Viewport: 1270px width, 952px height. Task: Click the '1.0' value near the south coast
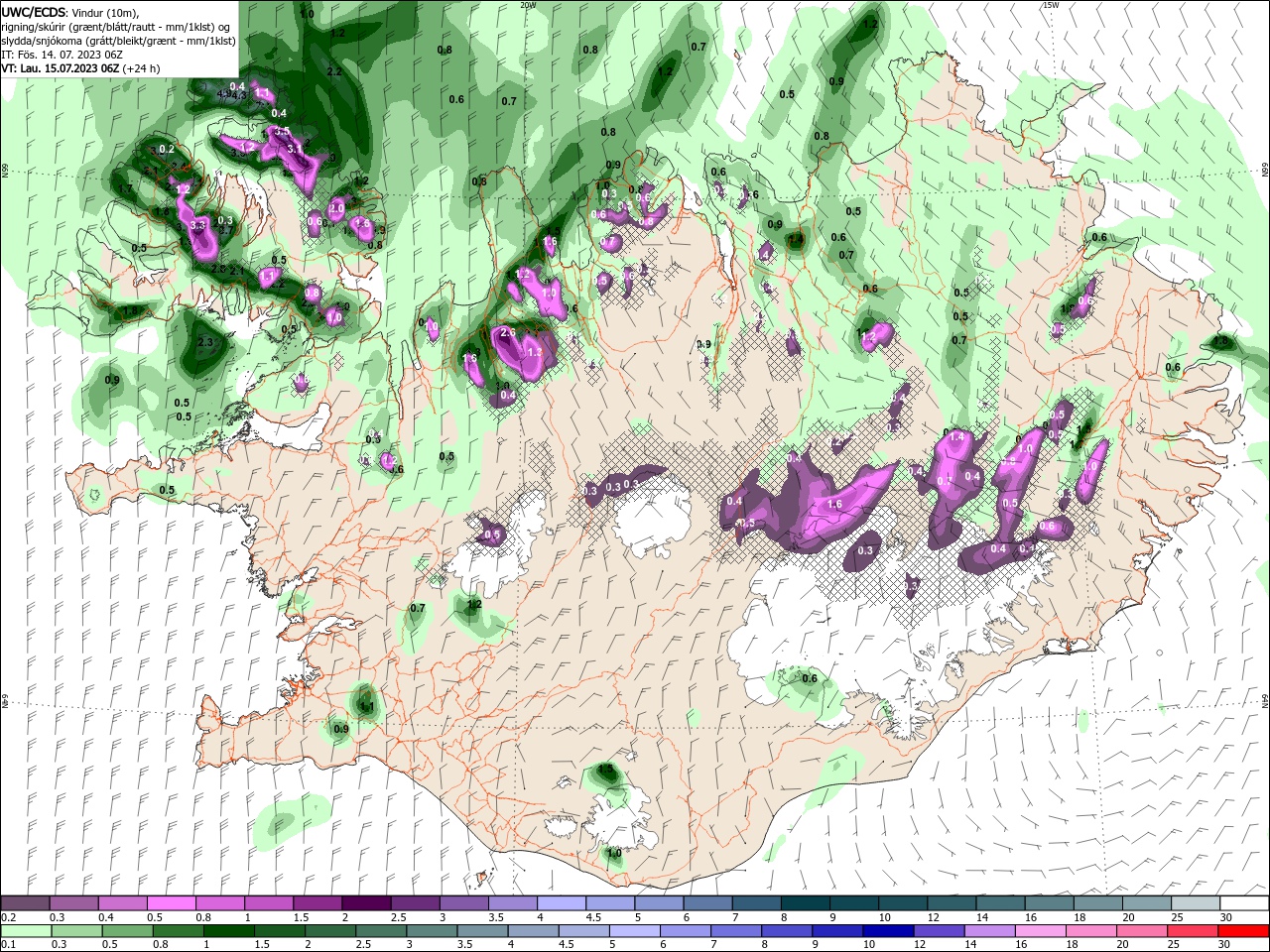click(x=614, y=853)
